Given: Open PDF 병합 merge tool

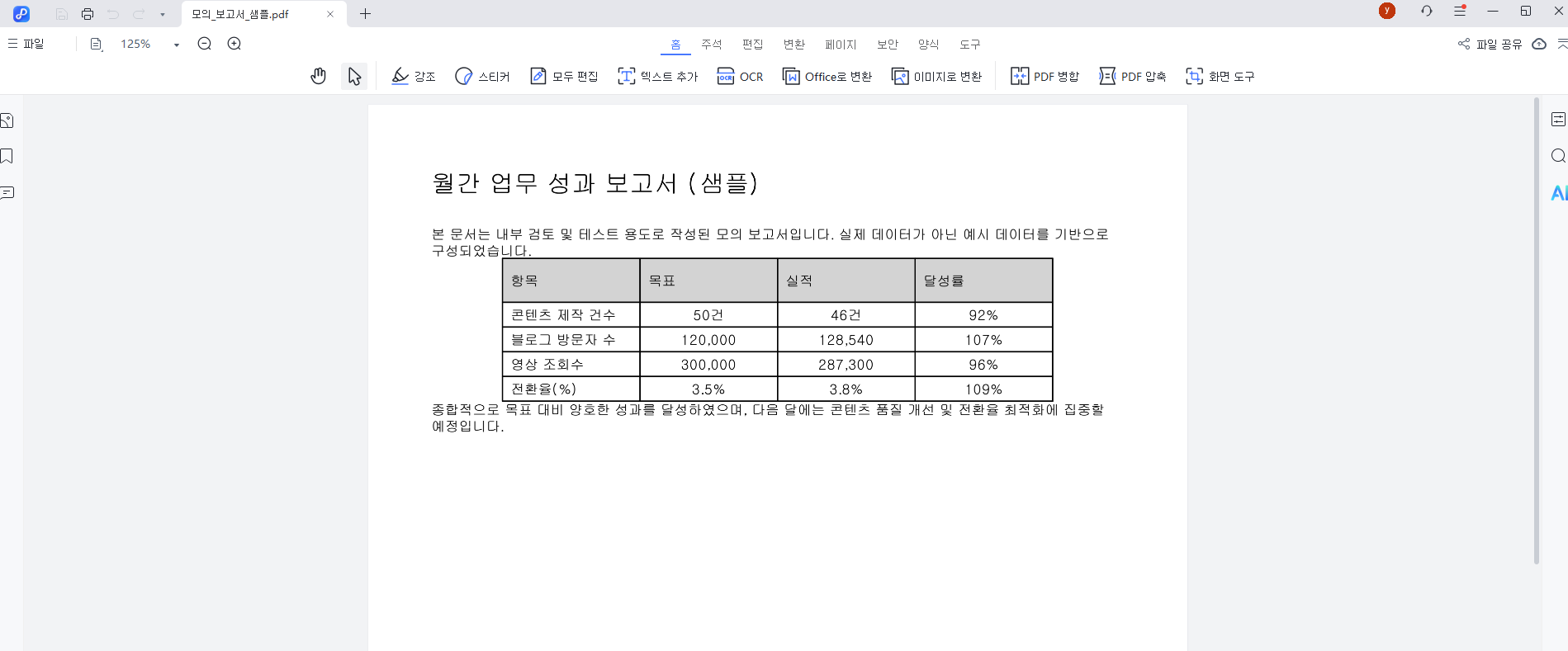Looking at the screenshot, I should (1045, 77).
